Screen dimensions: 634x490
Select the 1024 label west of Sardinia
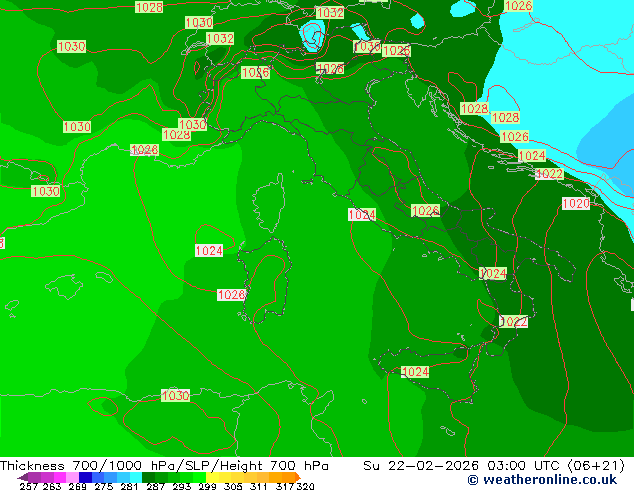tap(209, 251)
